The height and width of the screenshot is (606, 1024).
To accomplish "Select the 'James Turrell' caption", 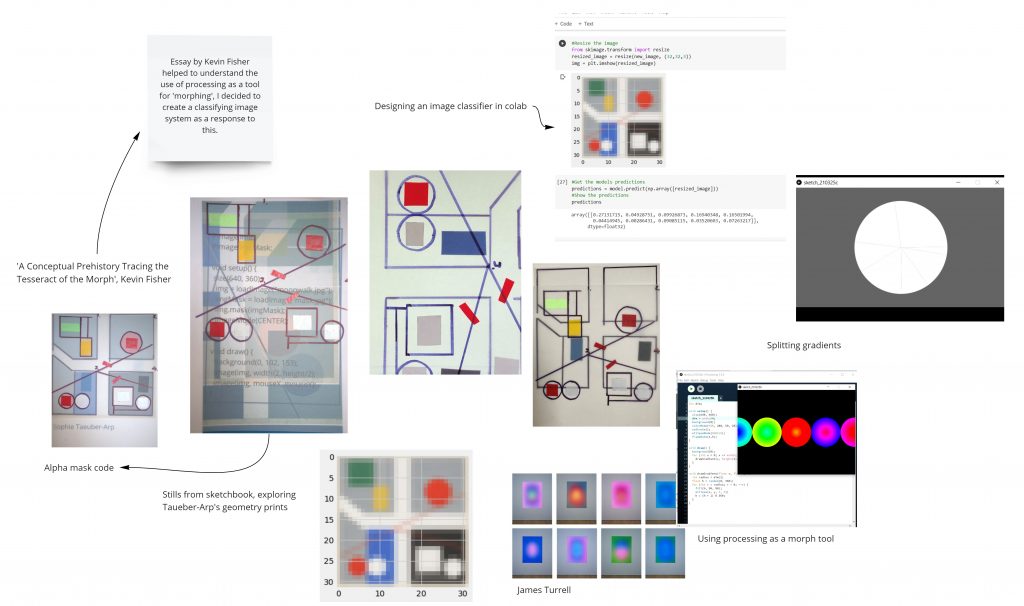I will tap(543, 590).
